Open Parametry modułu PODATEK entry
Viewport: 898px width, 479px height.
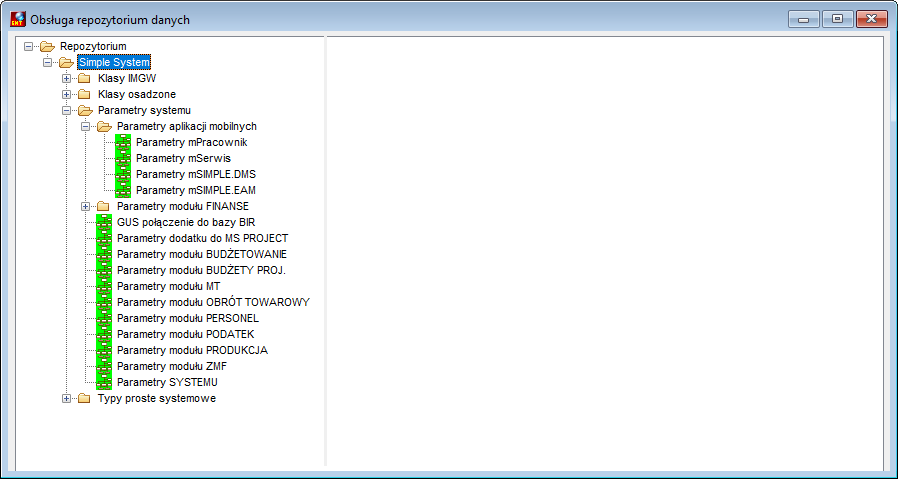tap(186, 335)
